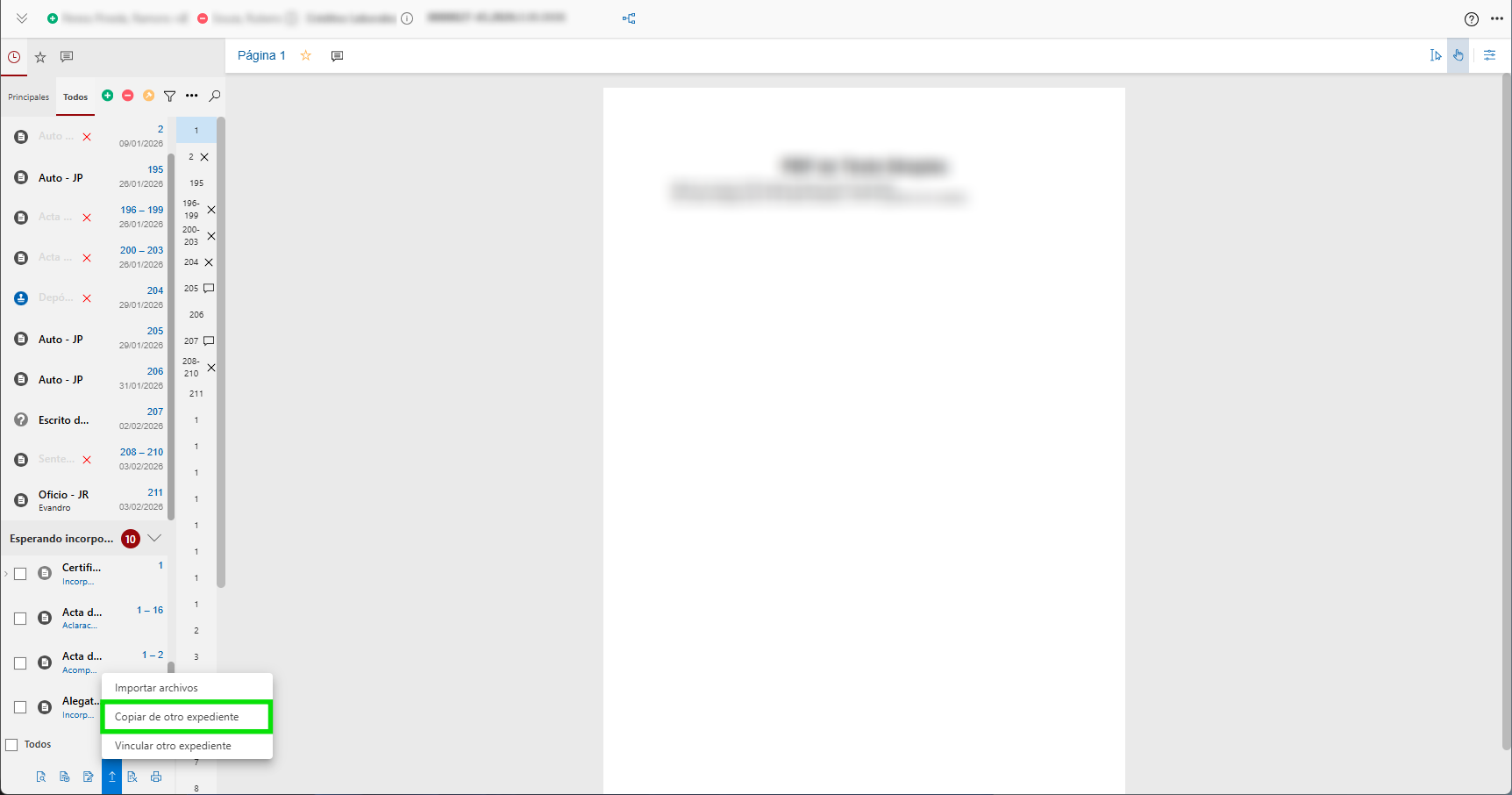Screen dimensions: 1512x795
Task: Open viewer settings sliders icon
Action: 1489,55
